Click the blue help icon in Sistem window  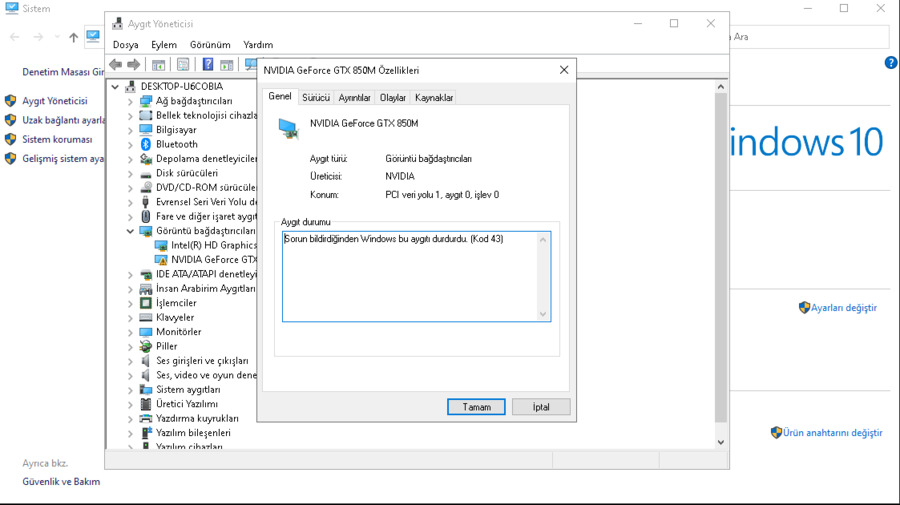pyautogui.click(x=891, y=63)
